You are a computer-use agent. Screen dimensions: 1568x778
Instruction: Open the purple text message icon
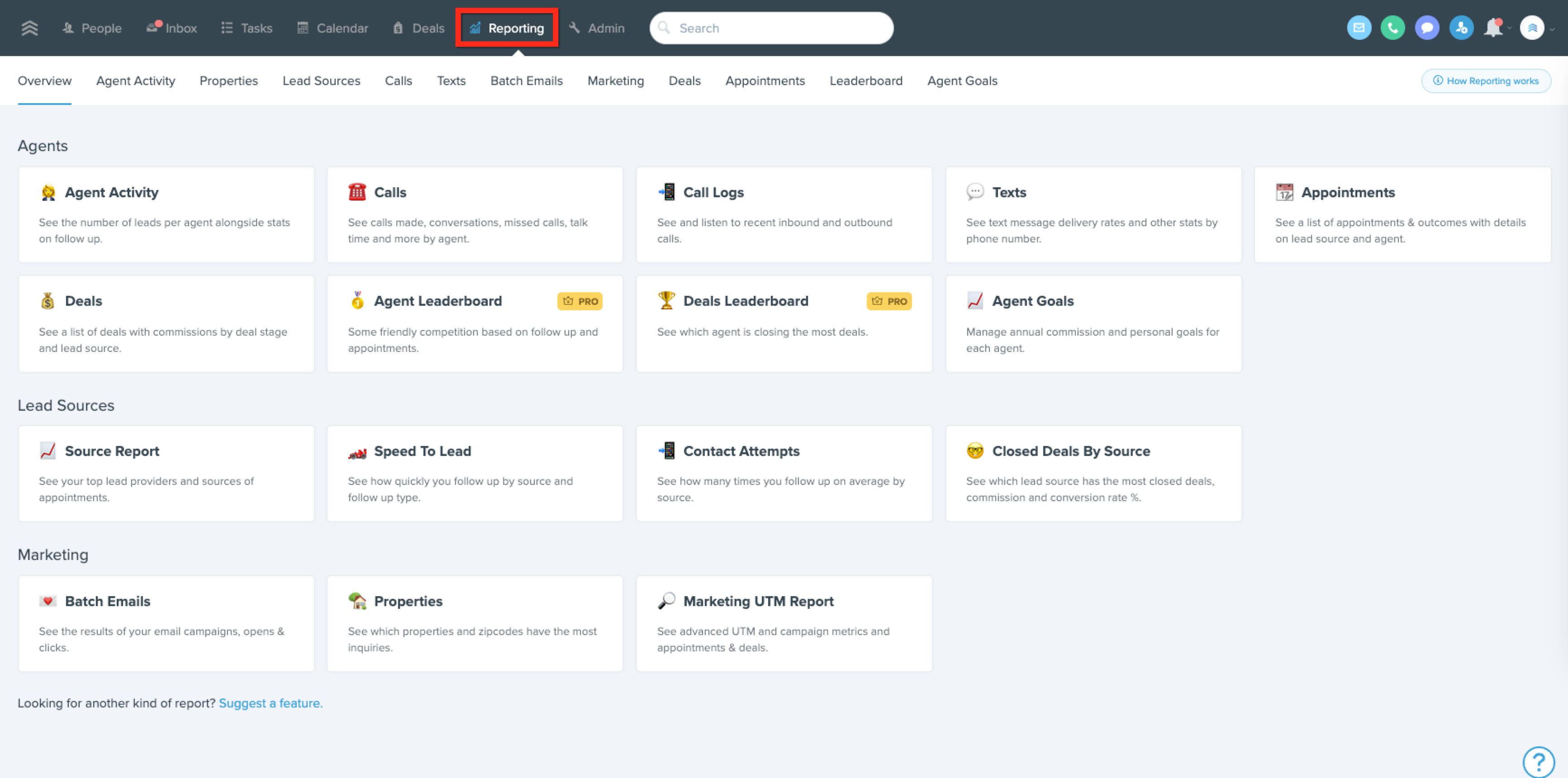tap(1427, 28)
